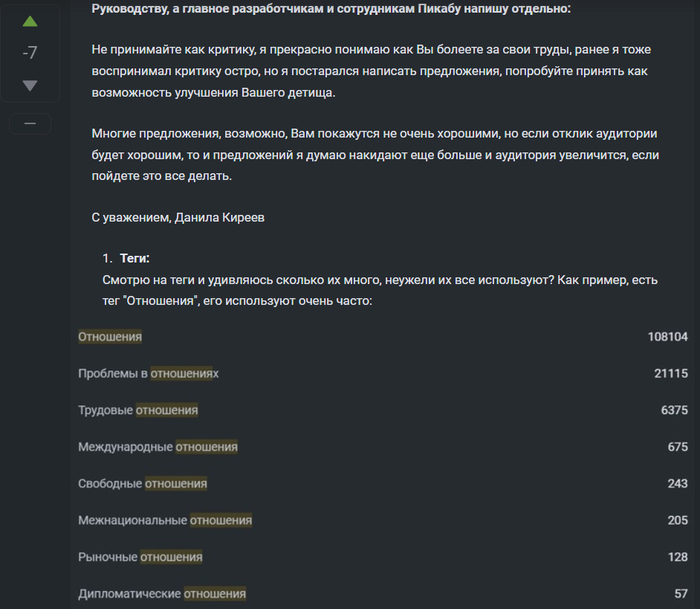
Task: Collapse the post using dash button
Action: [x=30, y=123]
